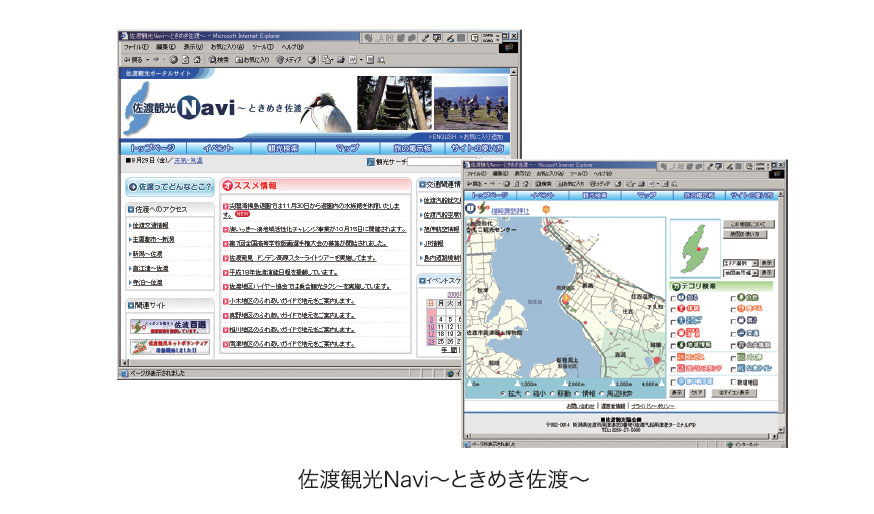Screen dimensions: 874x514
Task: Open ツール menu in rear window
Action: (x=263, y=47)
